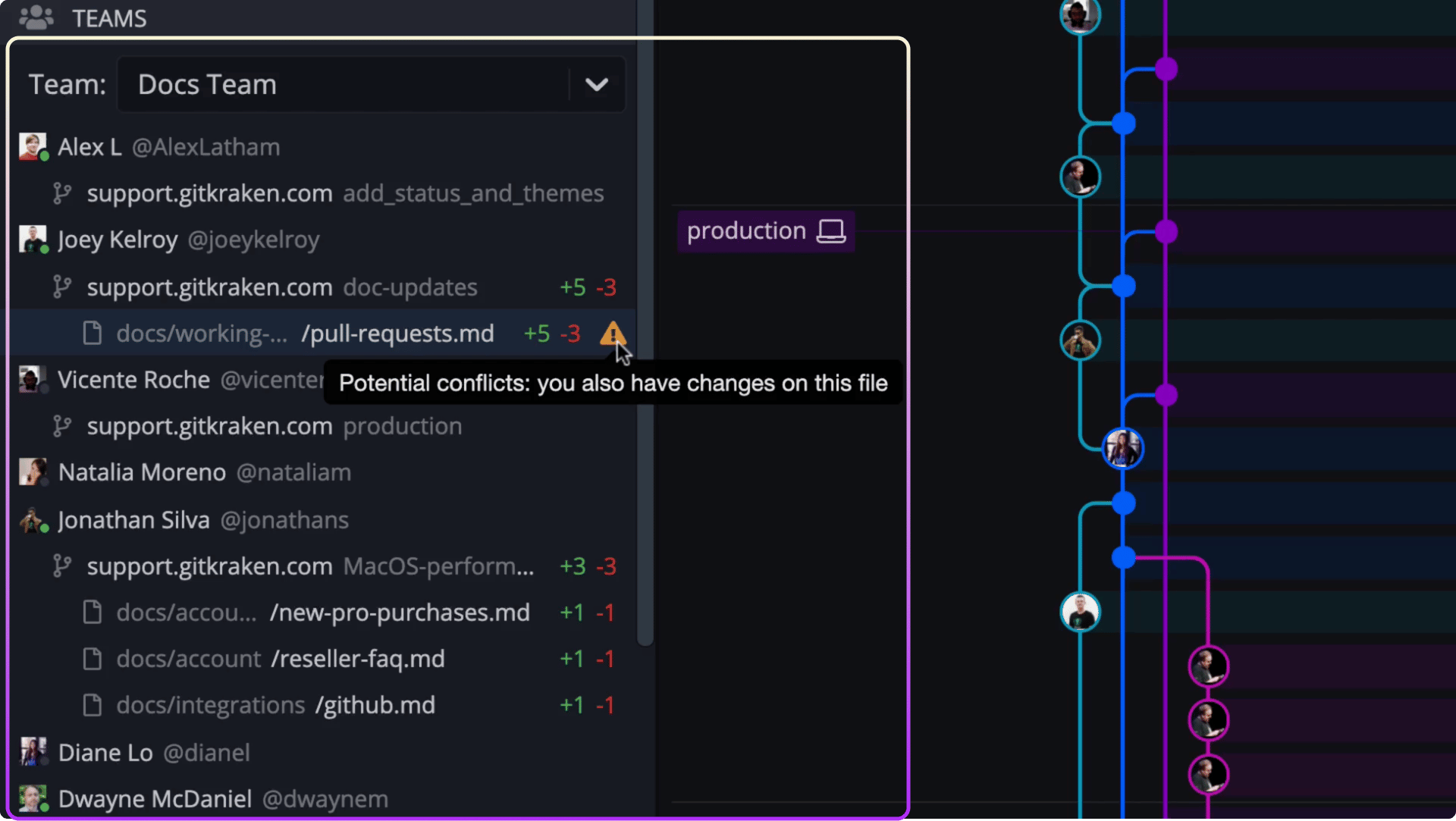Select the add_status_and_themes branch row
Screen dimensions: 1456x821
(x=322, y=193)
